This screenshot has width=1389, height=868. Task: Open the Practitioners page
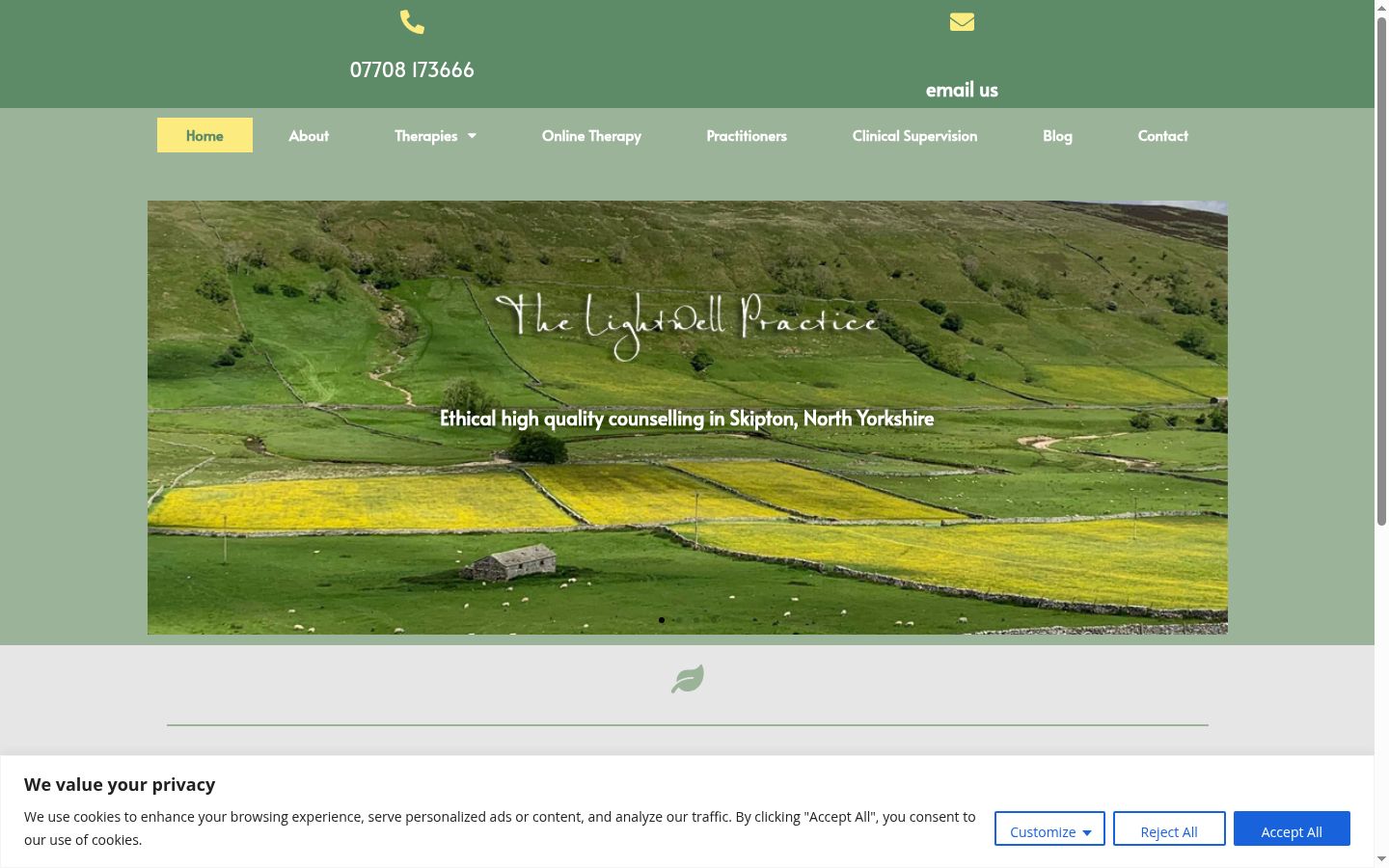click(747, 135)
